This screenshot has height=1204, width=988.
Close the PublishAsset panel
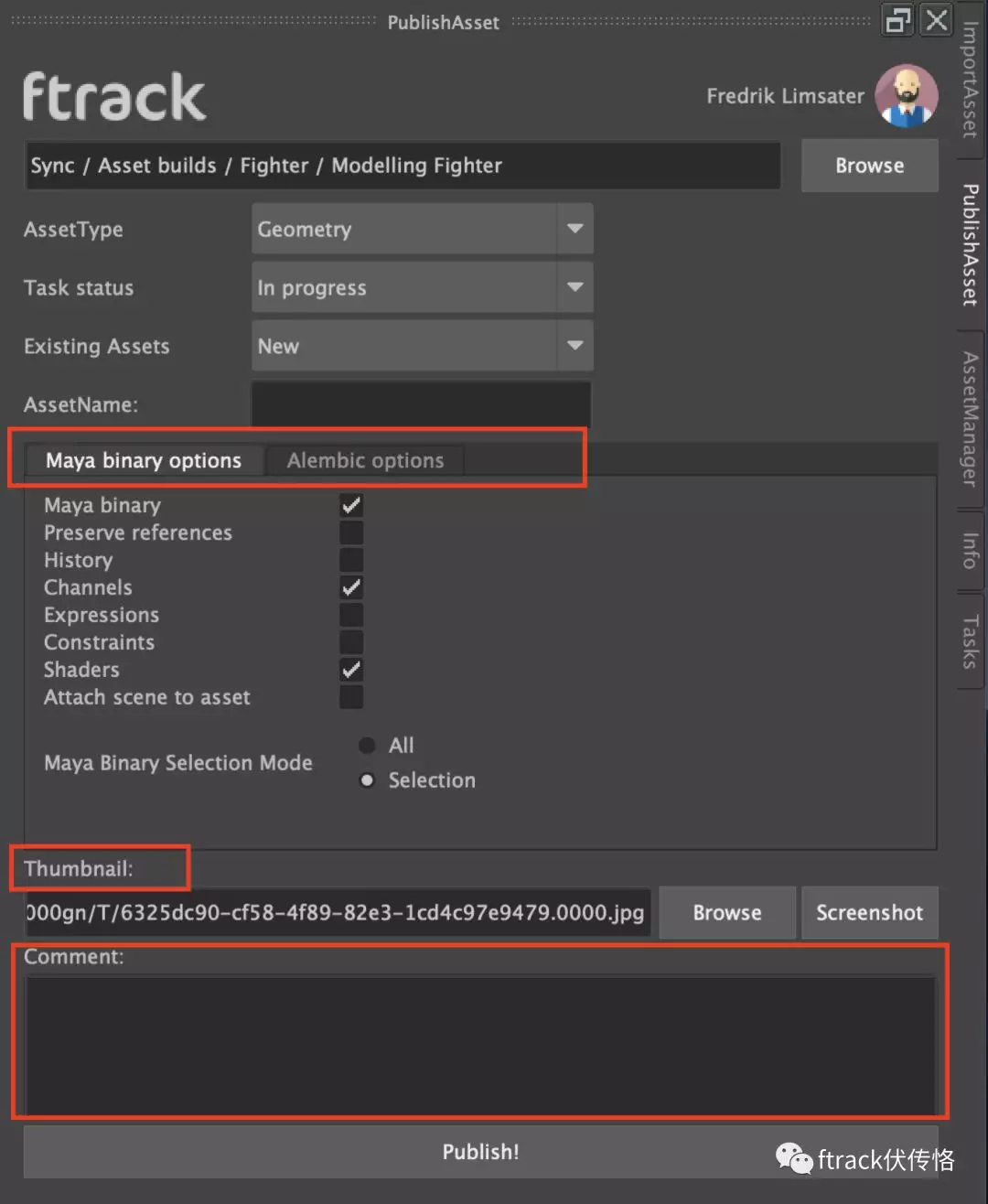tap(936, 20)
